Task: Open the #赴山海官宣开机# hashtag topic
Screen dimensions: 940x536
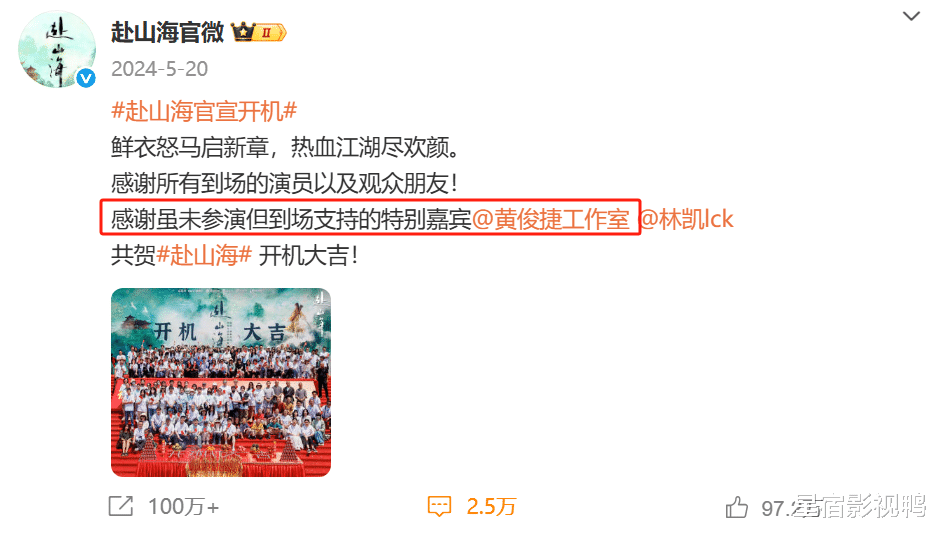Action: click(x=204, y=111)
